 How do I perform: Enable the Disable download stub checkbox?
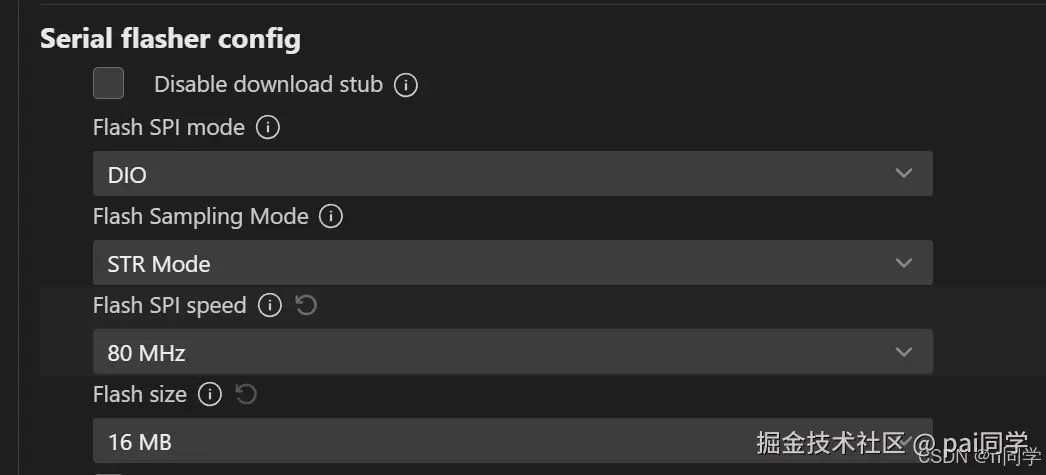pos(108,84)
